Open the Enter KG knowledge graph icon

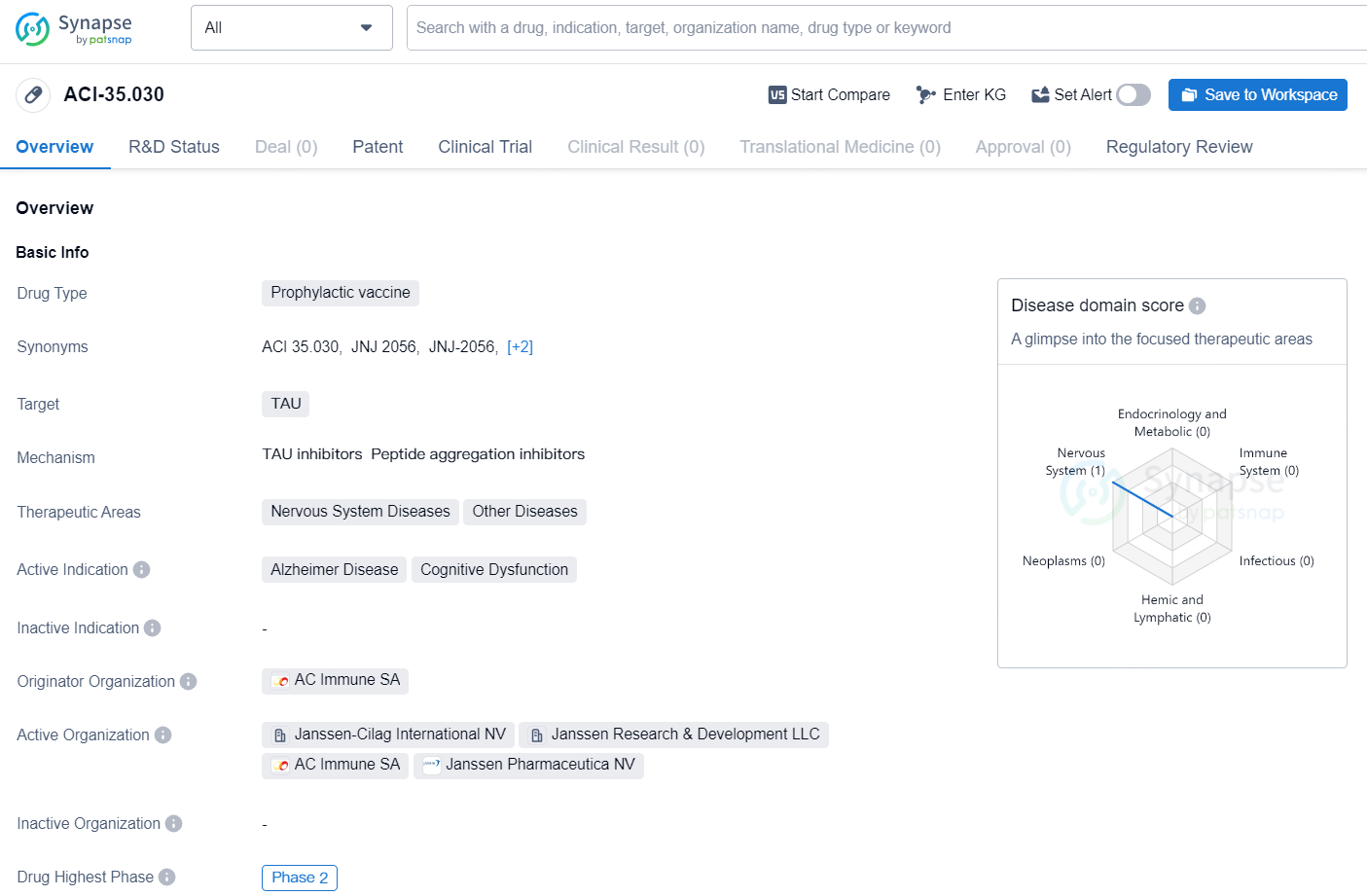coord(925,95)
